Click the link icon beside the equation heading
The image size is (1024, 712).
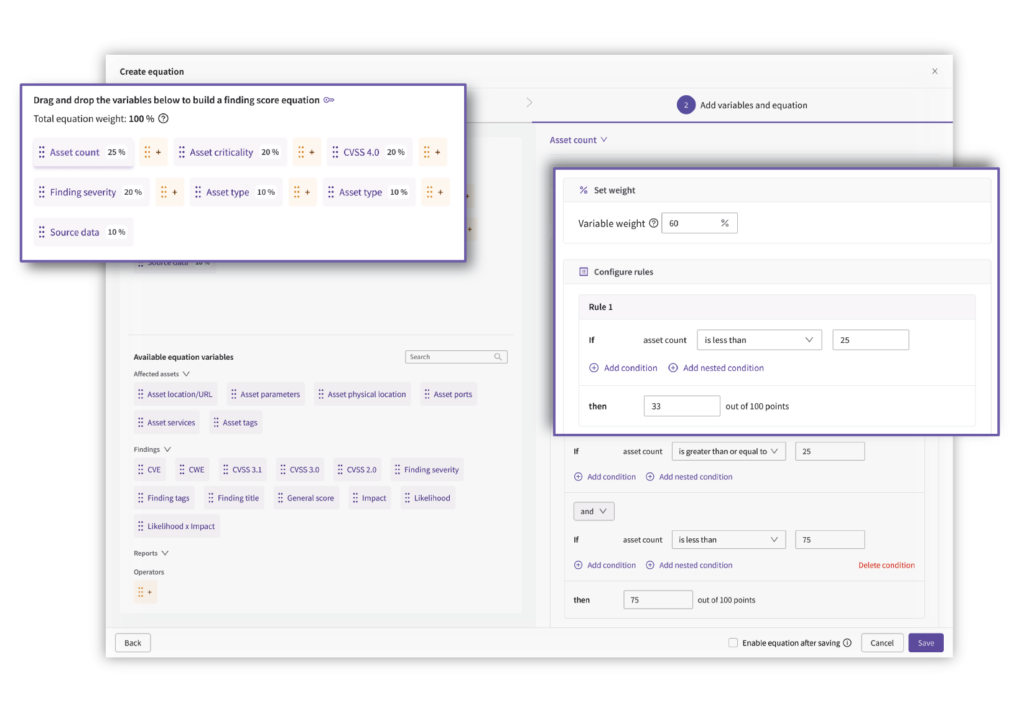(x=329, y=100)
